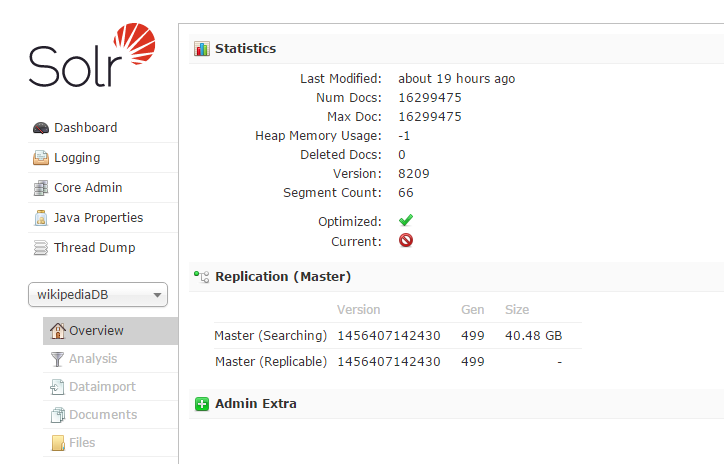
Task: Click the Core Admin server icon
Action: click(41, 188)
